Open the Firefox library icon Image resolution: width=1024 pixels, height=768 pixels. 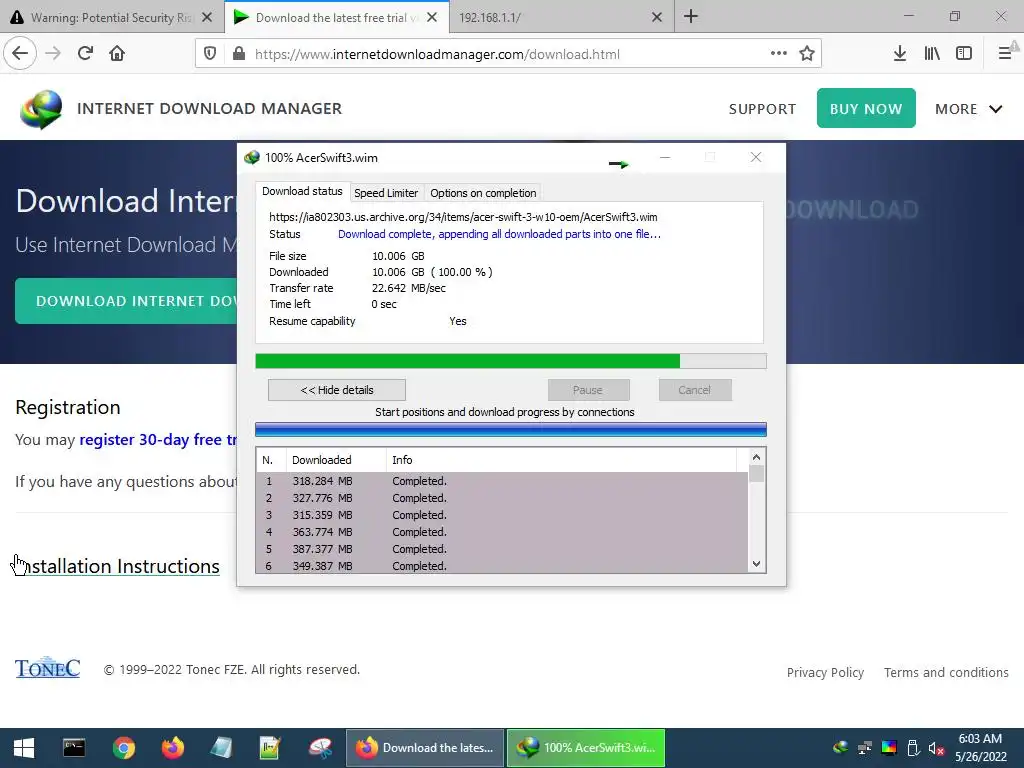(932, 54)
